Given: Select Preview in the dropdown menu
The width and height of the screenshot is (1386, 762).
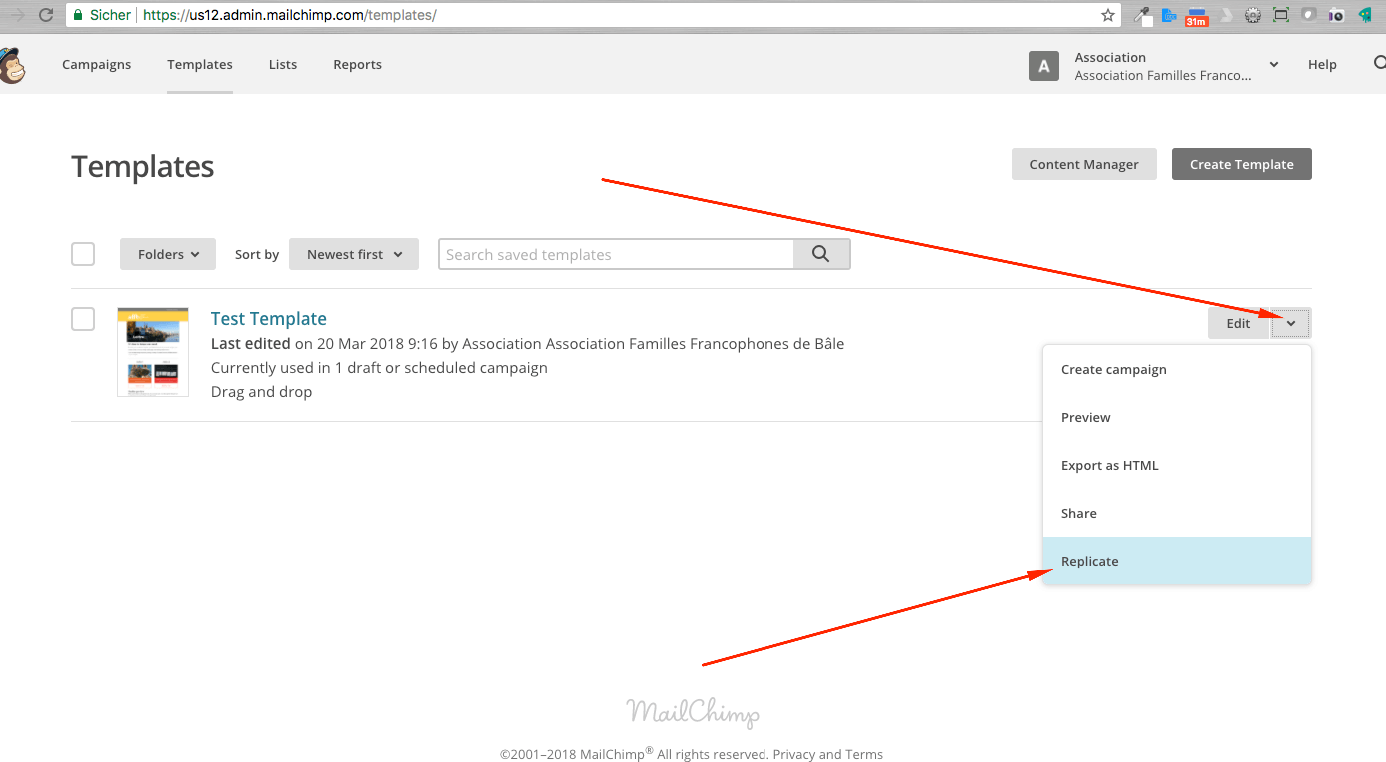Looking at the screenshot, I should click(1177, 417).
